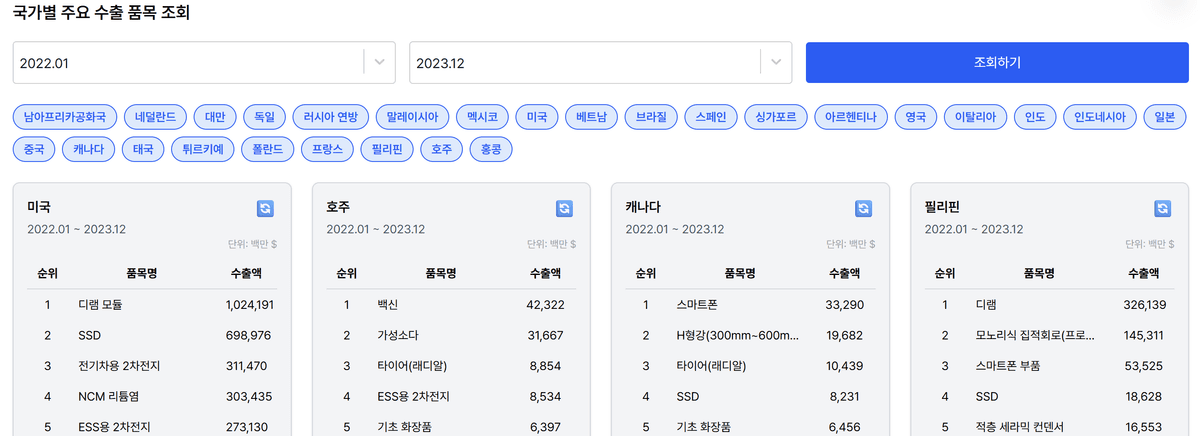1200x436 pixels.
Task: Click the 조회하기 search button
Action: (x=997, y=62)
